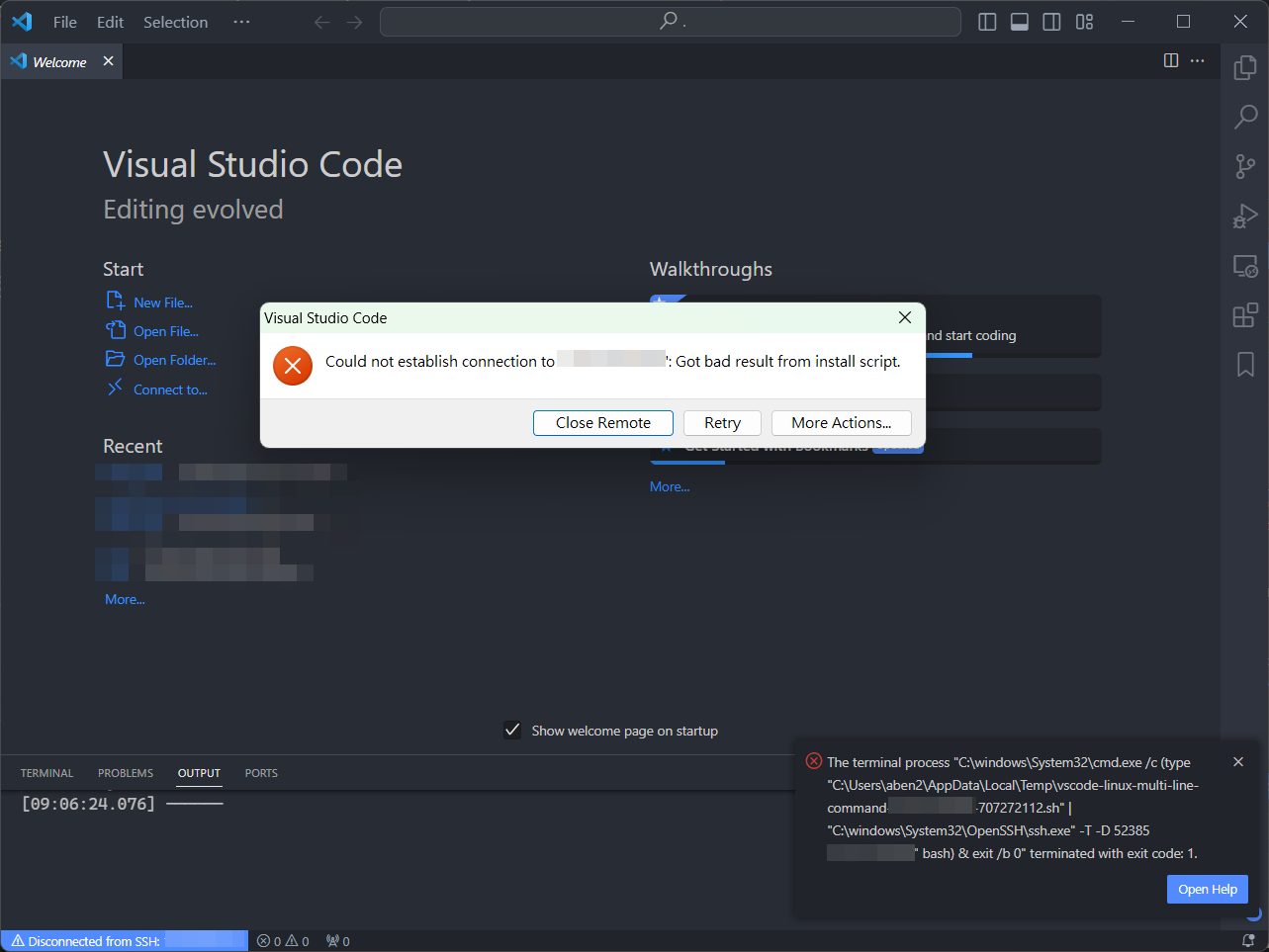This screenshot has width=1269, height=952.
Task: Select the Welcome editor tab
Action: click(61, 61)
